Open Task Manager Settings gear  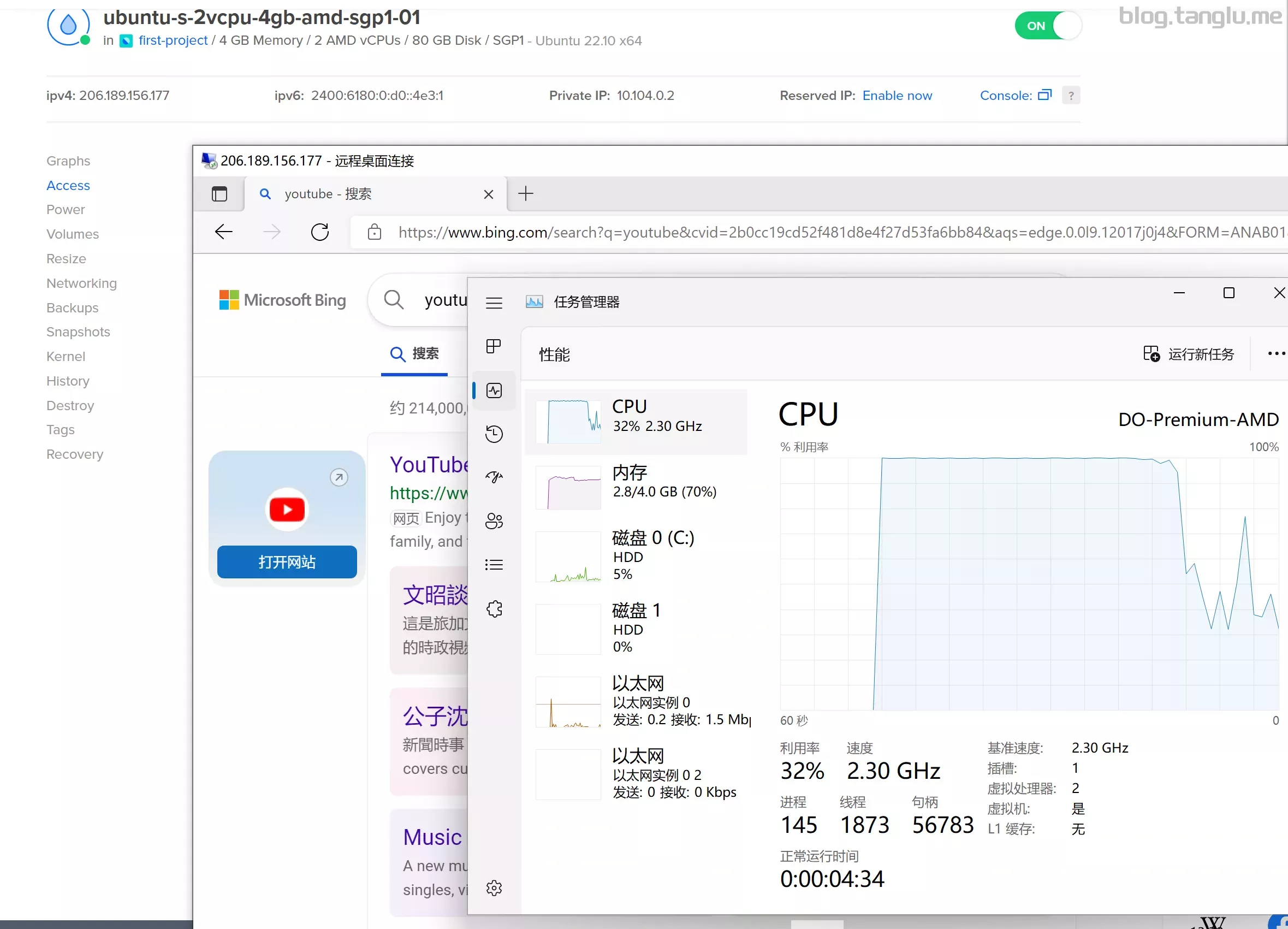click(x=494, y=888)
